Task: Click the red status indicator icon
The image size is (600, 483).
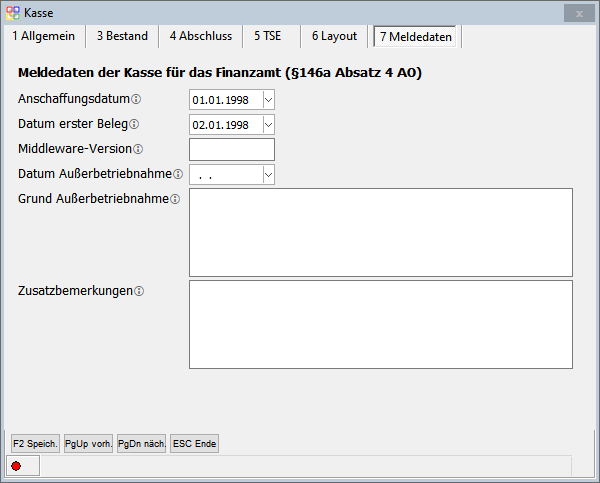Action: 16,466
